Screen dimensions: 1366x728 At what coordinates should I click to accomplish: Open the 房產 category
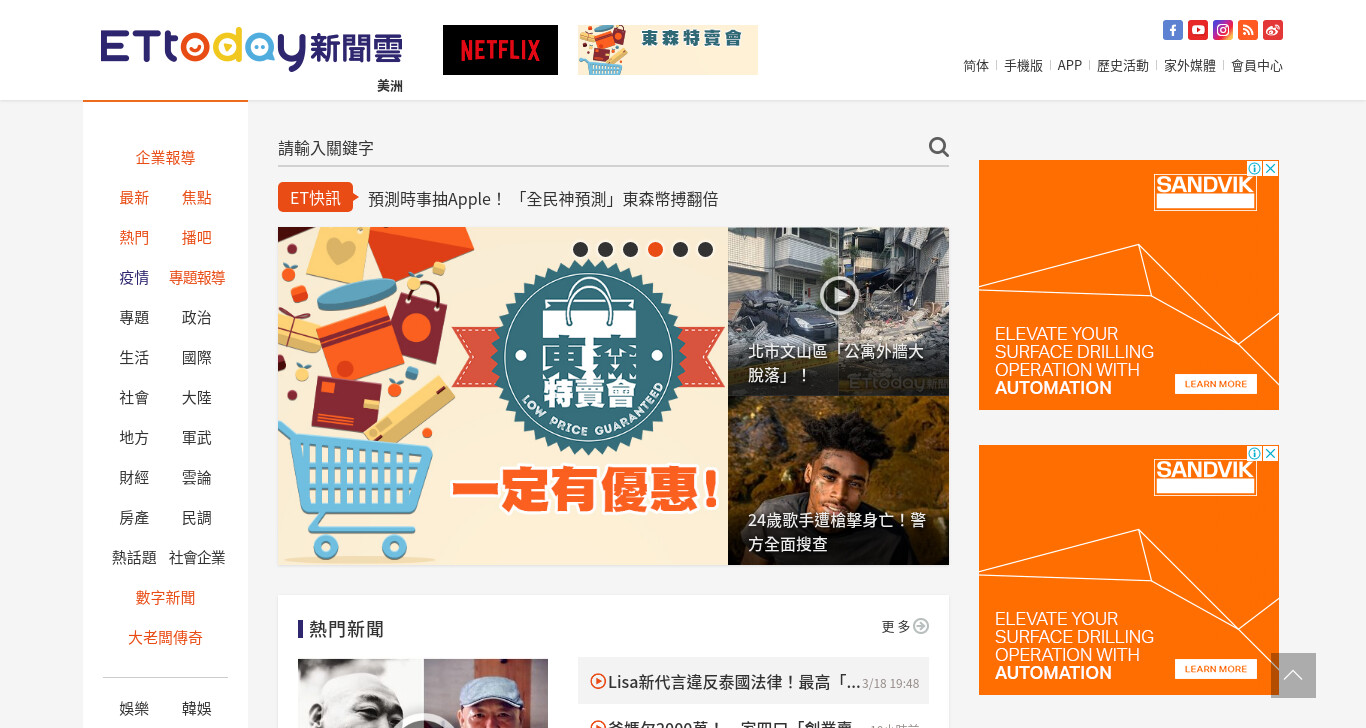coord(134,517)
